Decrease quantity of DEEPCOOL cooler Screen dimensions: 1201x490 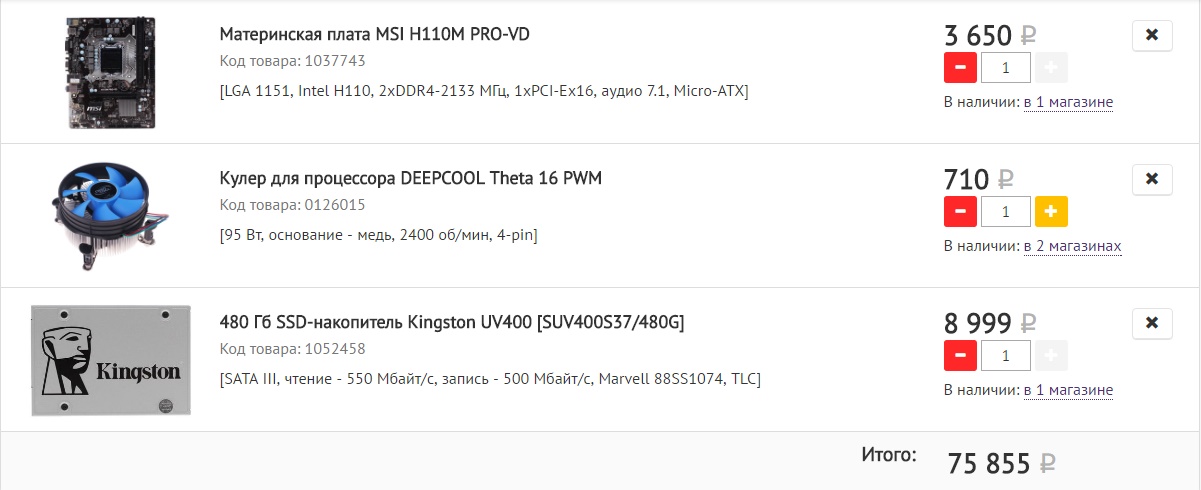(960, 212)
